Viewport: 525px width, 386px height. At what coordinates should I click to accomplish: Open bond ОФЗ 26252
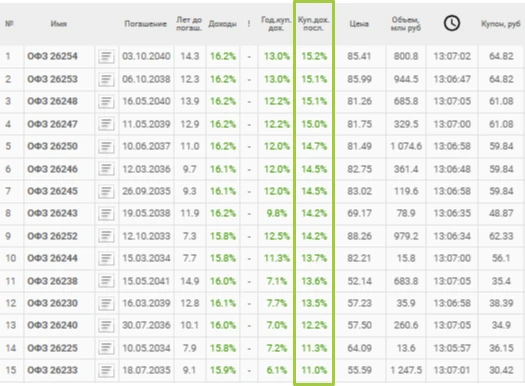[52, 236]
